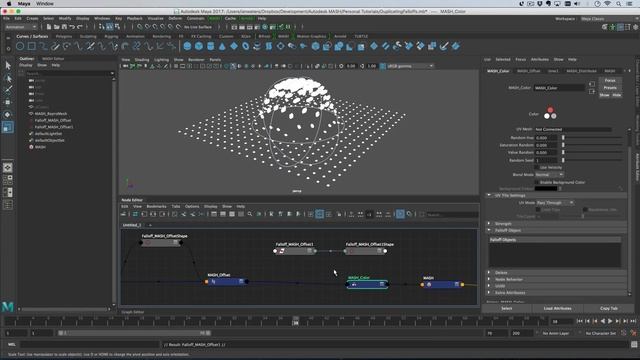Select the MASH node in Node Editor

442,284
